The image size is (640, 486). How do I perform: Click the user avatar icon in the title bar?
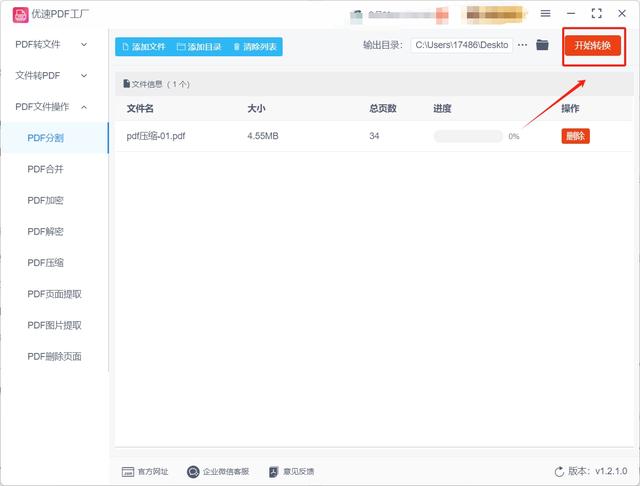(356, 17)
